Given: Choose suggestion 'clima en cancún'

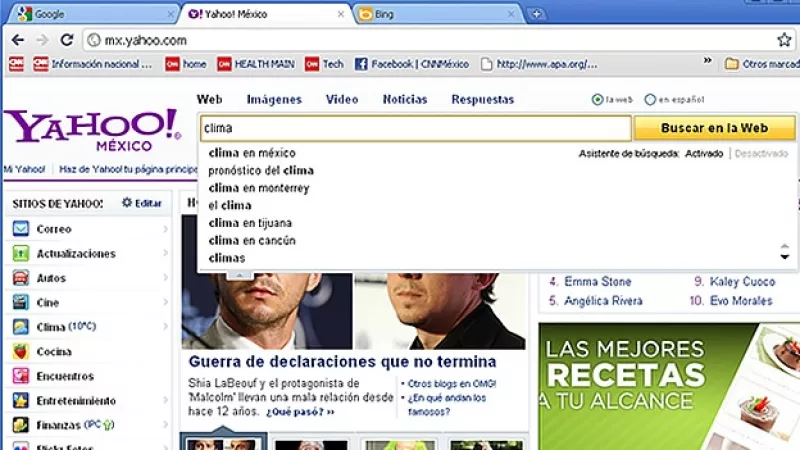Looking at the screenshot, I should (x=252, y=240).
